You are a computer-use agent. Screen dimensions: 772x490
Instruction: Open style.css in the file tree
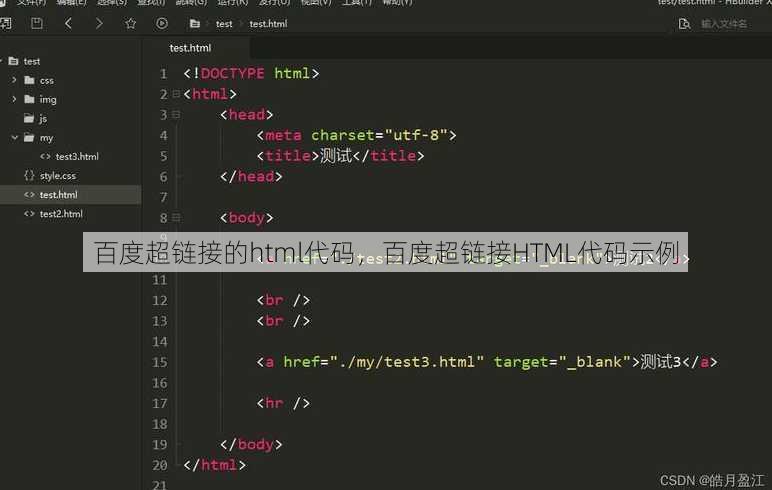[x=58, y=175]
